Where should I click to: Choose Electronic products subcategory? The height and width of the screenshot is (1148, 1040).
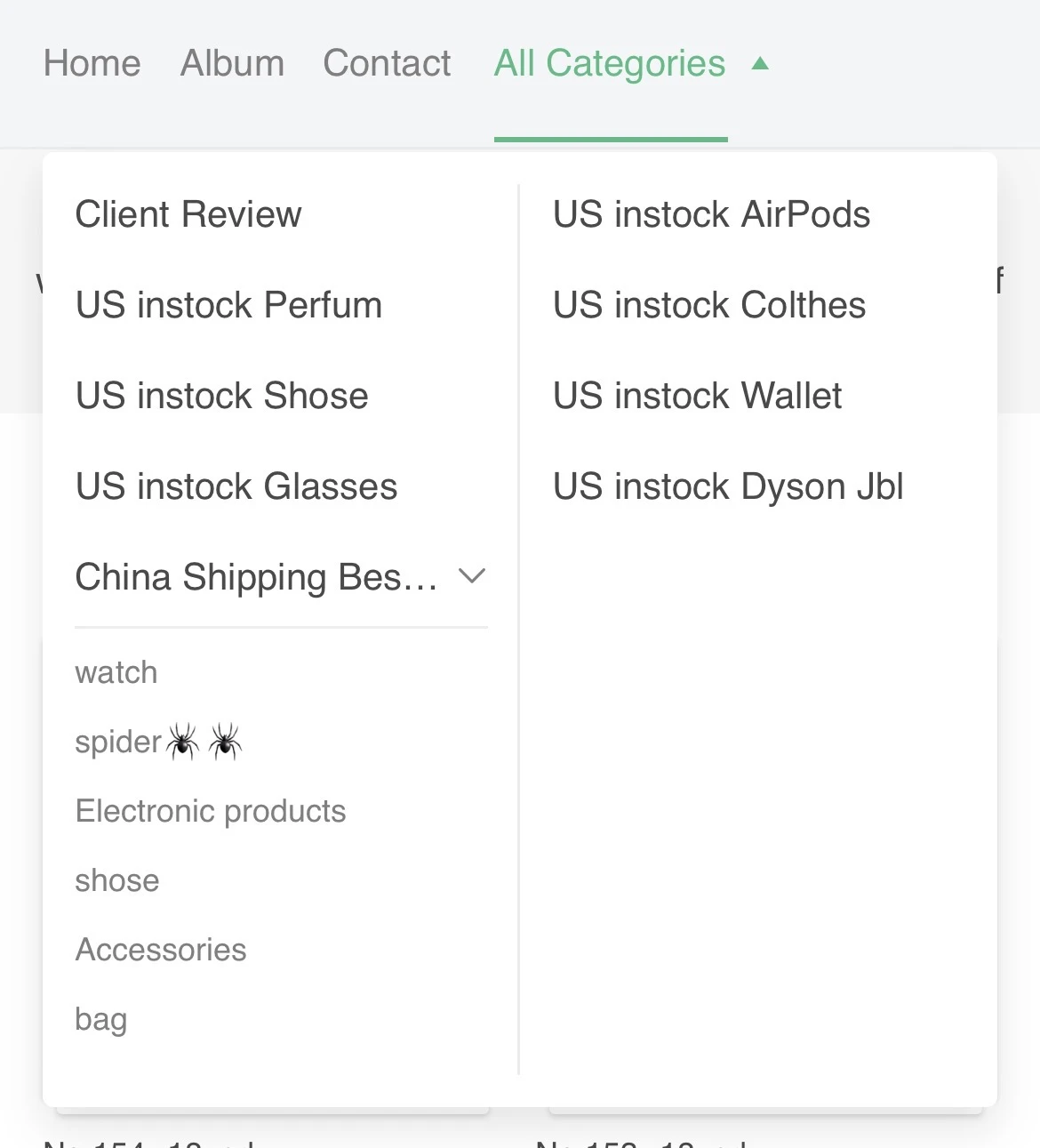pyautogui.click(x=211, y=811)
